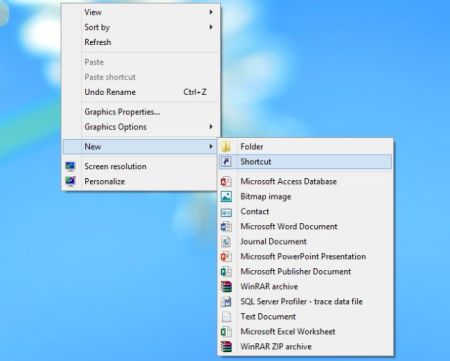Open Screen resolution settings

pyautogui.click(x=140, y=166)
